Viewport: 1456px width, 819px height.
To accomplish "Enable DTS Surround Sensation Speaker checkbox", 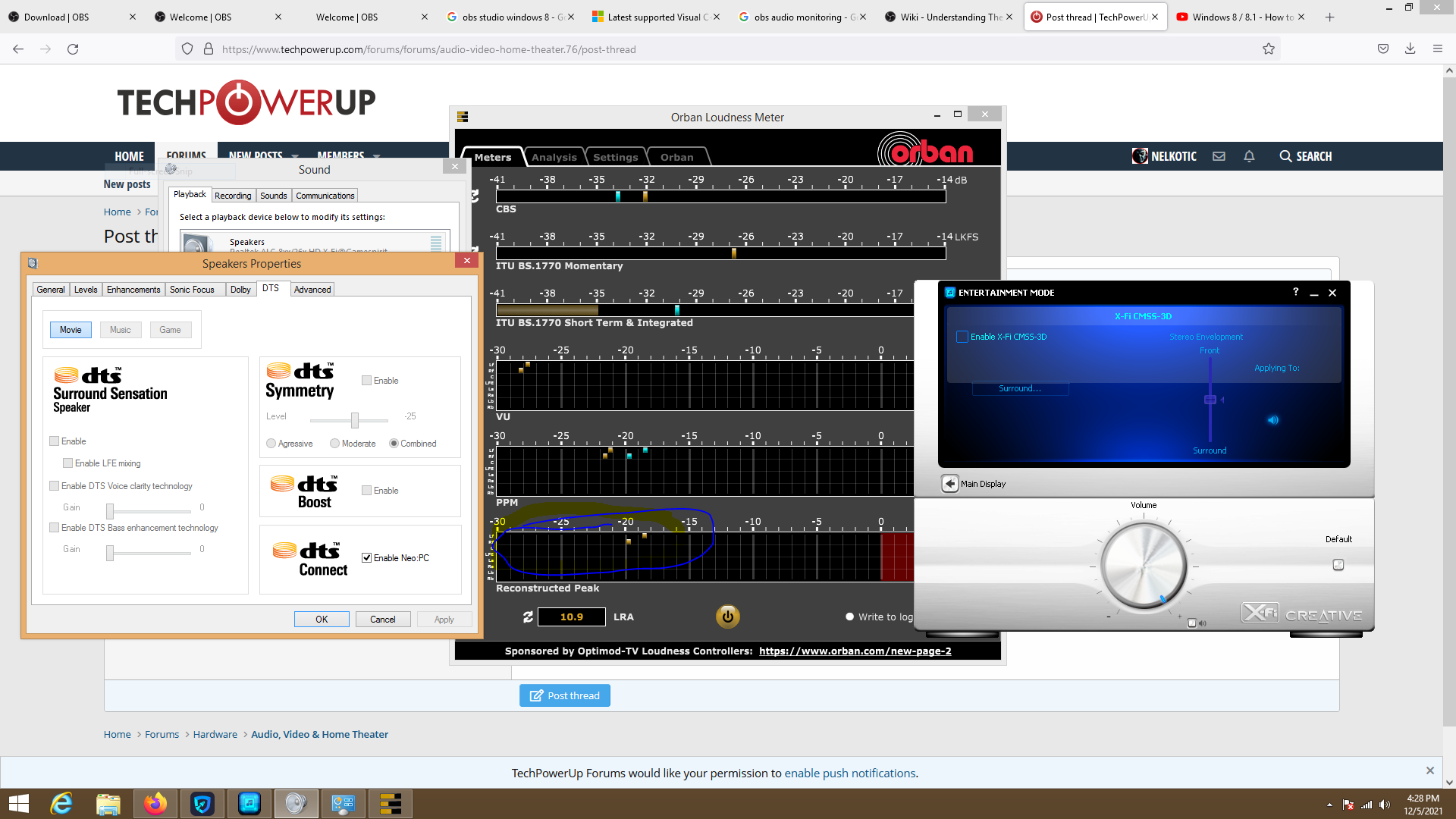I will coord(54,441).
